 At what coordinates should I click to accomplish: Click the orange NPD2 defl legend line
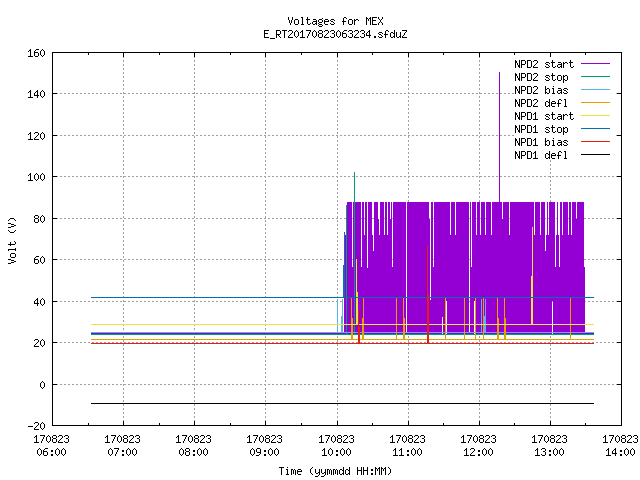tap(595, 103)
